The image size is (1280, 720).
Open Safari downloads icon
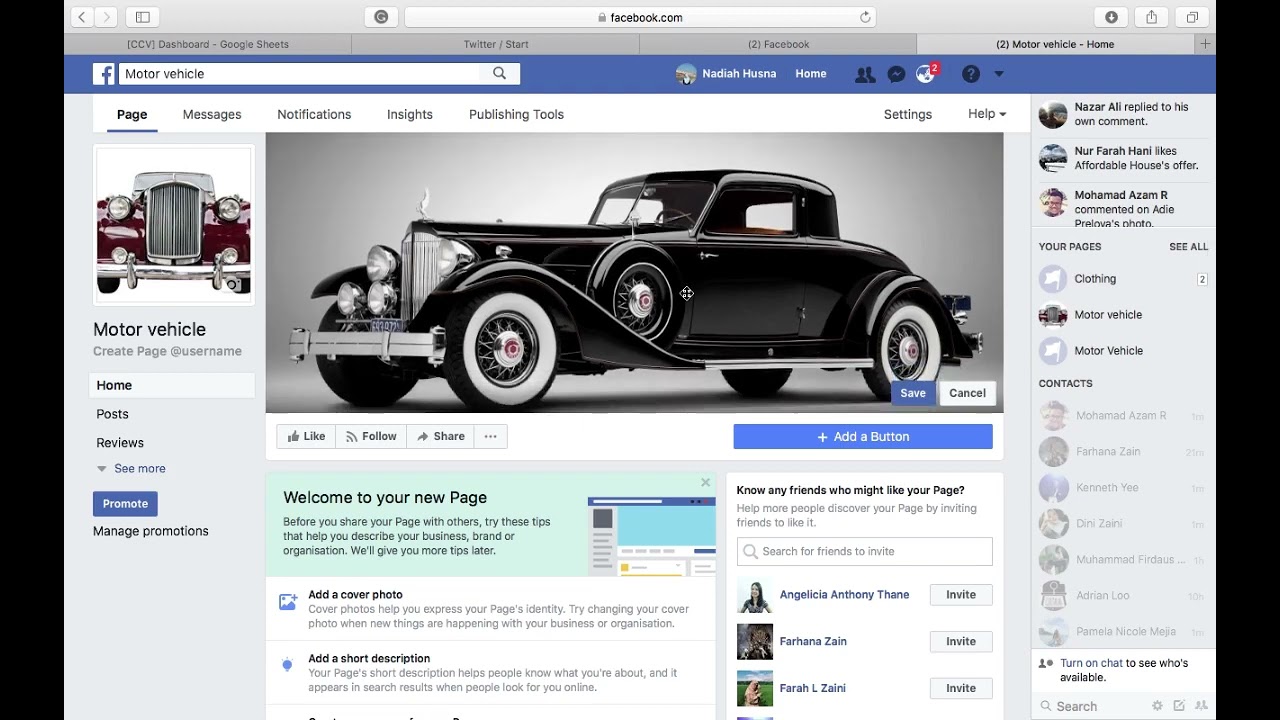click(1111, 17)
